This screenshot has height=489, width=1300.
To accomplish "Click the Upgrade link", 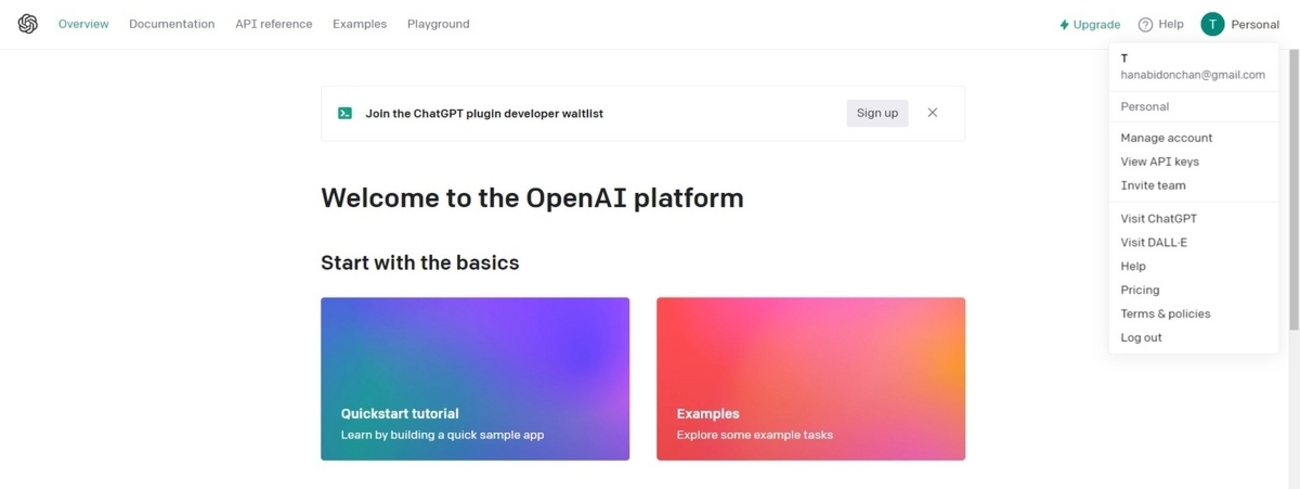I will pos(1090,25).
